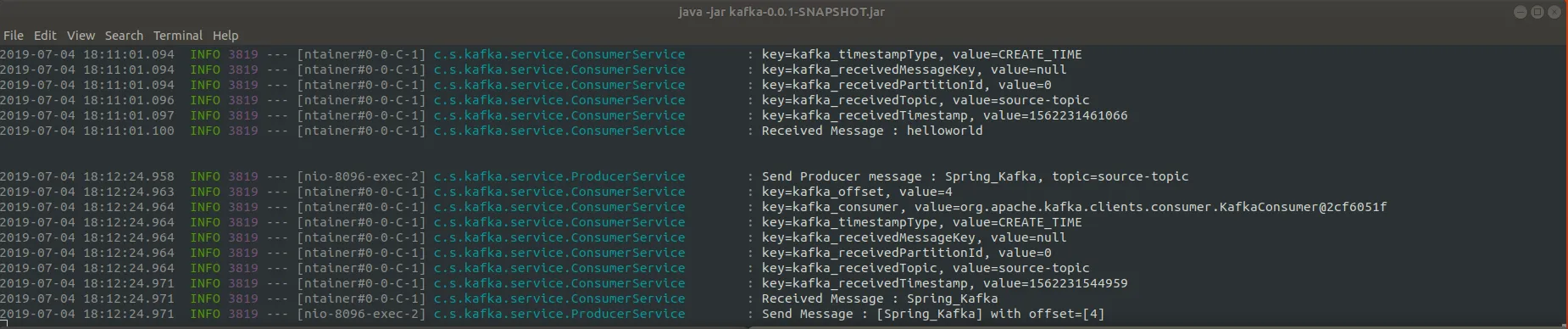Open the Edit menu

coord(45,36)
